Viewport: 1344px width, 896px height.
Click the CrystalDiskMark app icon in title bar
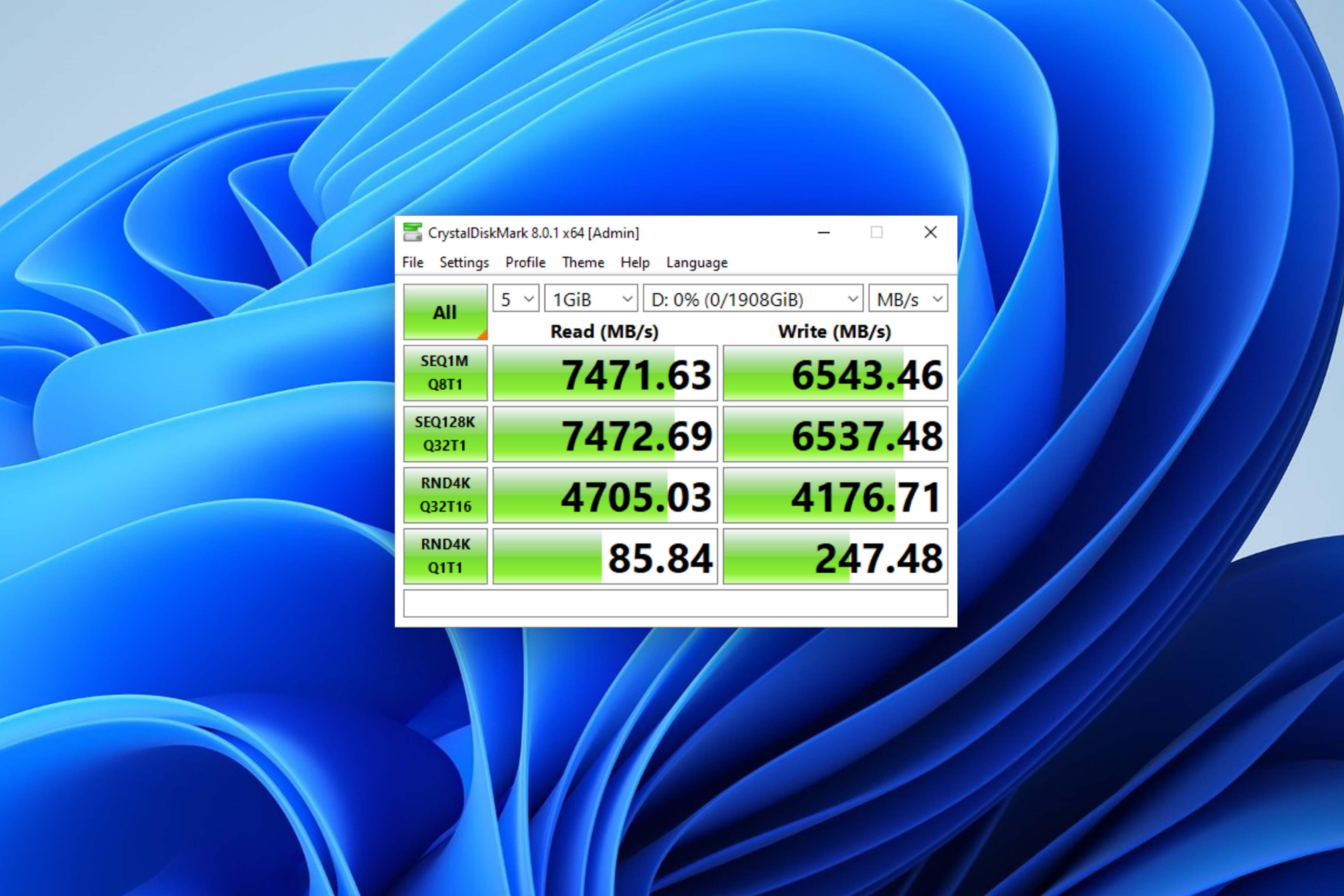412,233
